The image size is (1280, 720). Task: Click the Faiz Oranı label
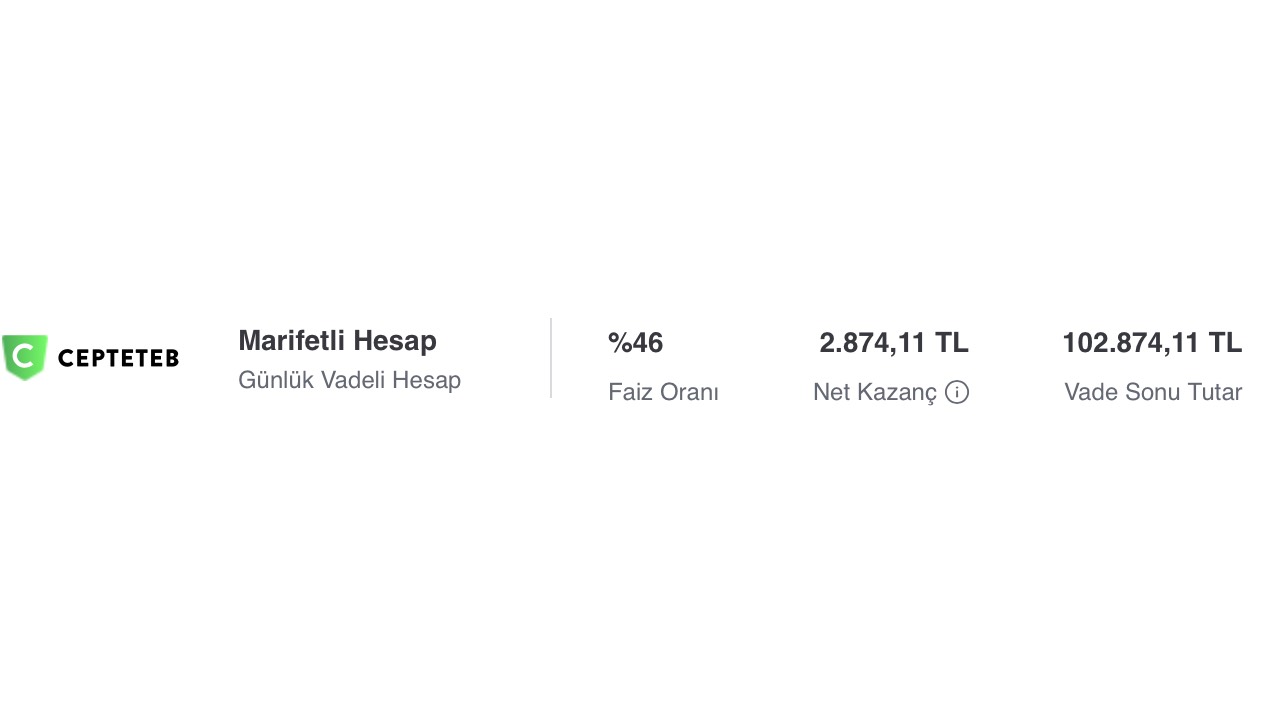point(663,392)
